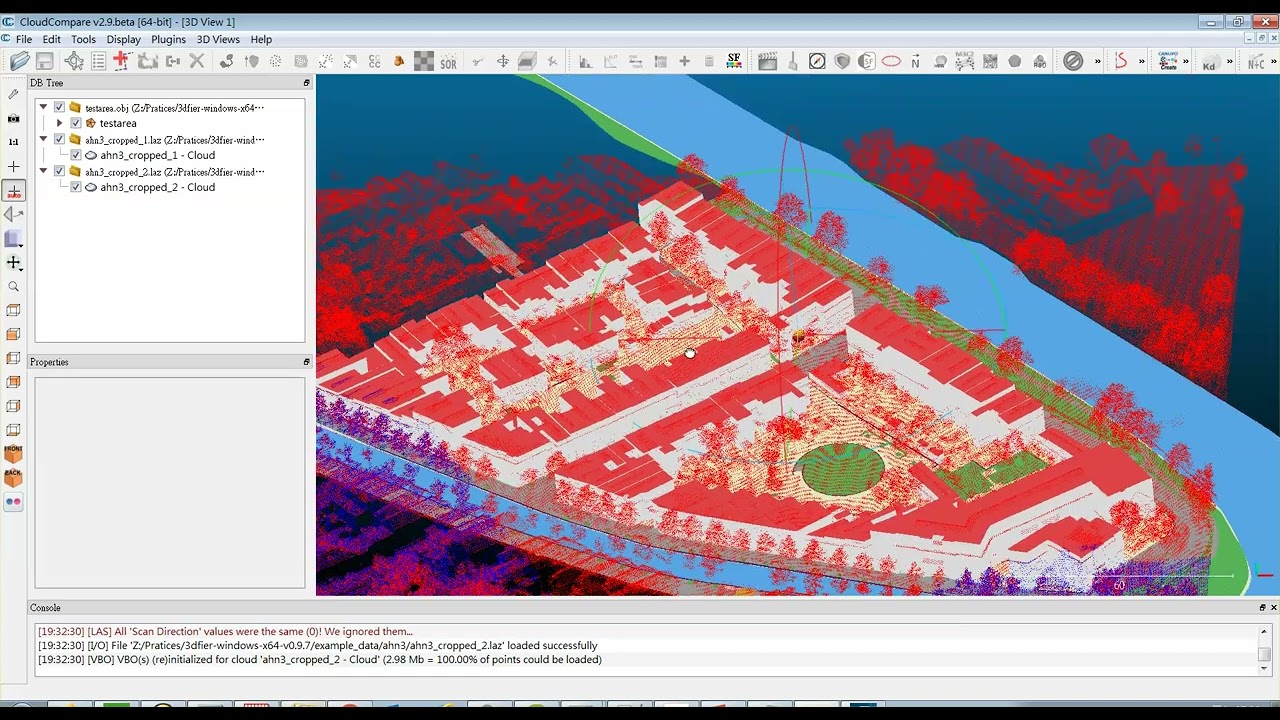This screenshot has width=1280, height=720.
Task: Uncheck the testarea mesh checkbox
Action: (x=75, y=123)
